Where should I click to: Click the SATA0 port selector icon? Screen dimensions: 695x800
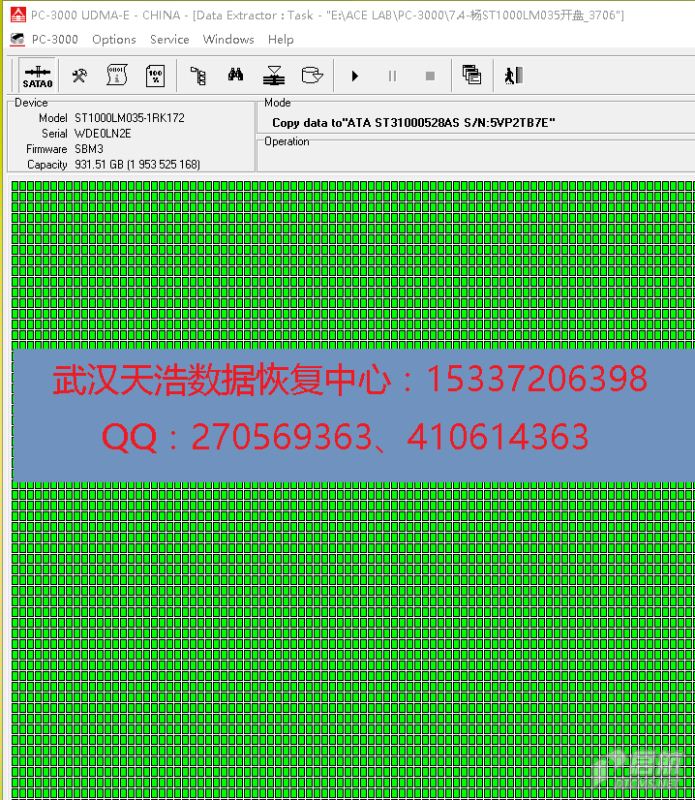(x=37, y=76)
